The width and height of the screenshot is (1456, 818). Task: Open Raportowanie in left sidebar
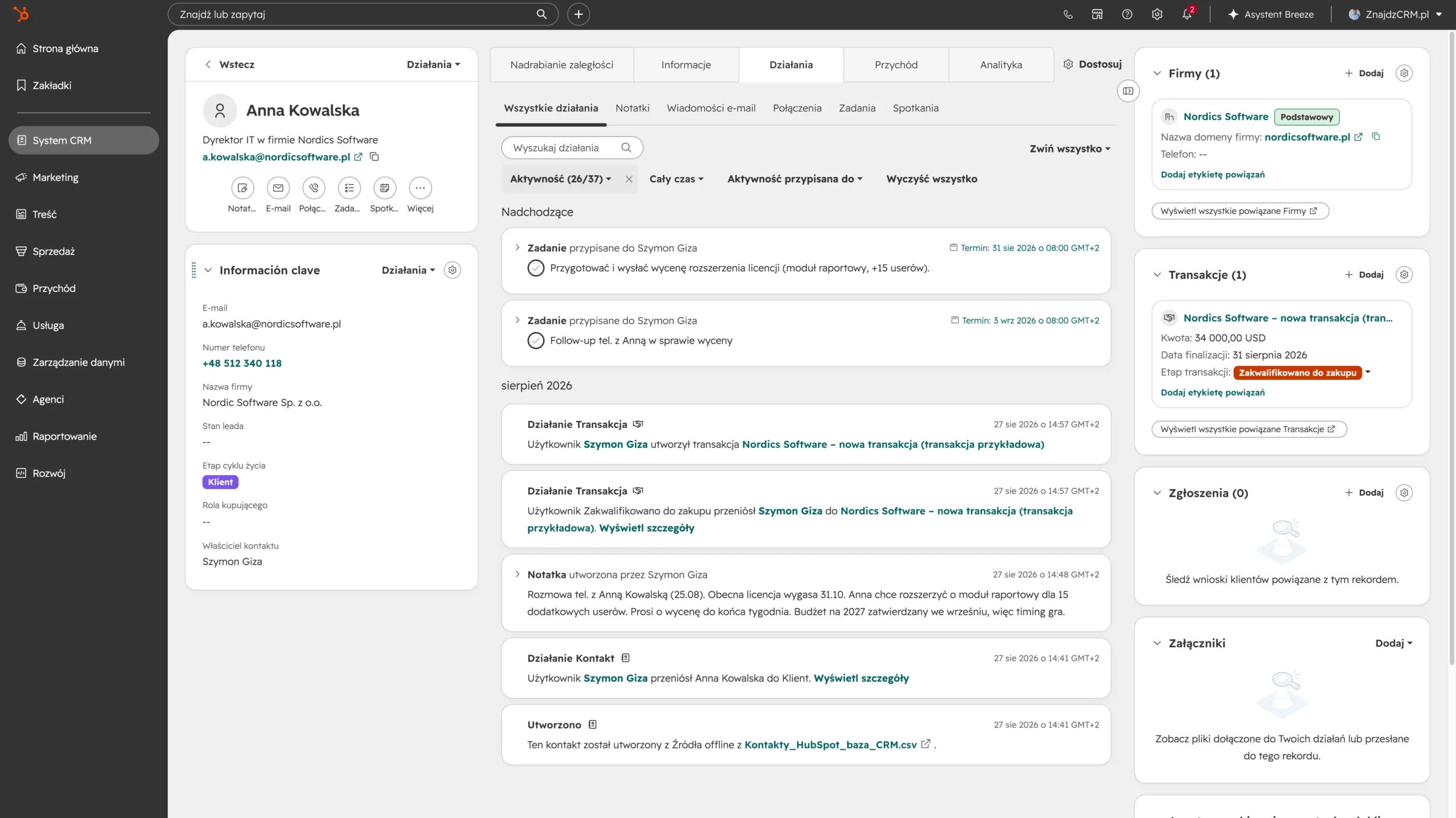(64, 436)
